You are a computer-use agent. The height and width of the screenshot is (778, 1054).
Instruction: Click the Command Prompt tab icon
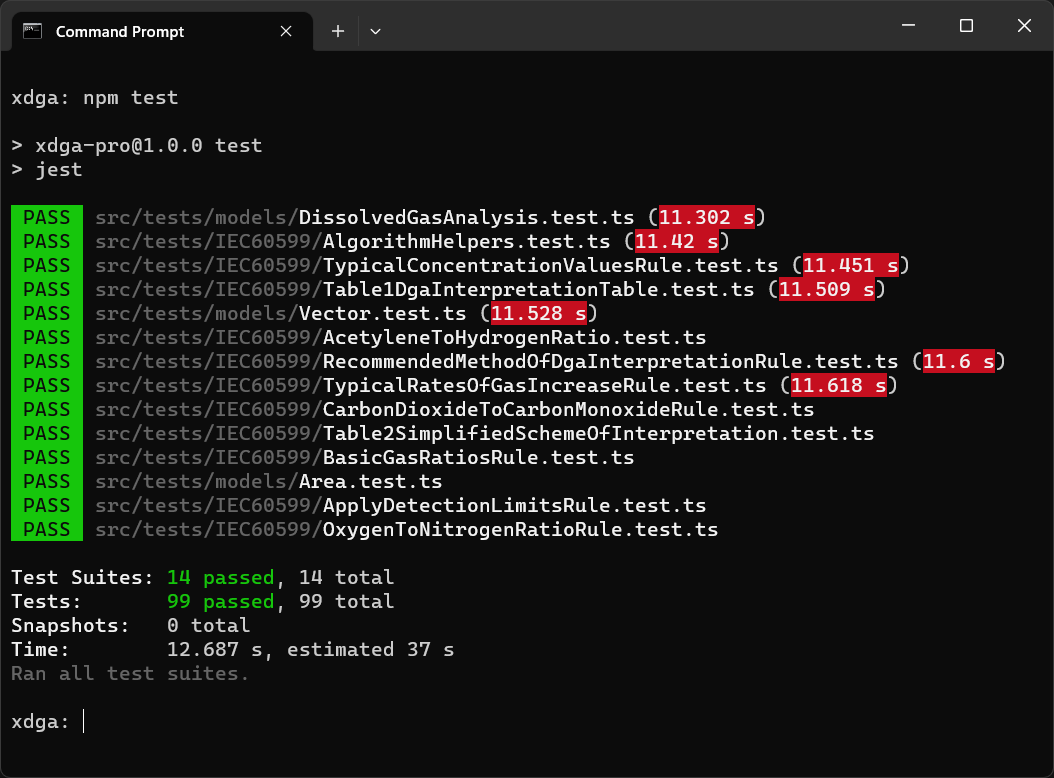[x=33, y=31]
